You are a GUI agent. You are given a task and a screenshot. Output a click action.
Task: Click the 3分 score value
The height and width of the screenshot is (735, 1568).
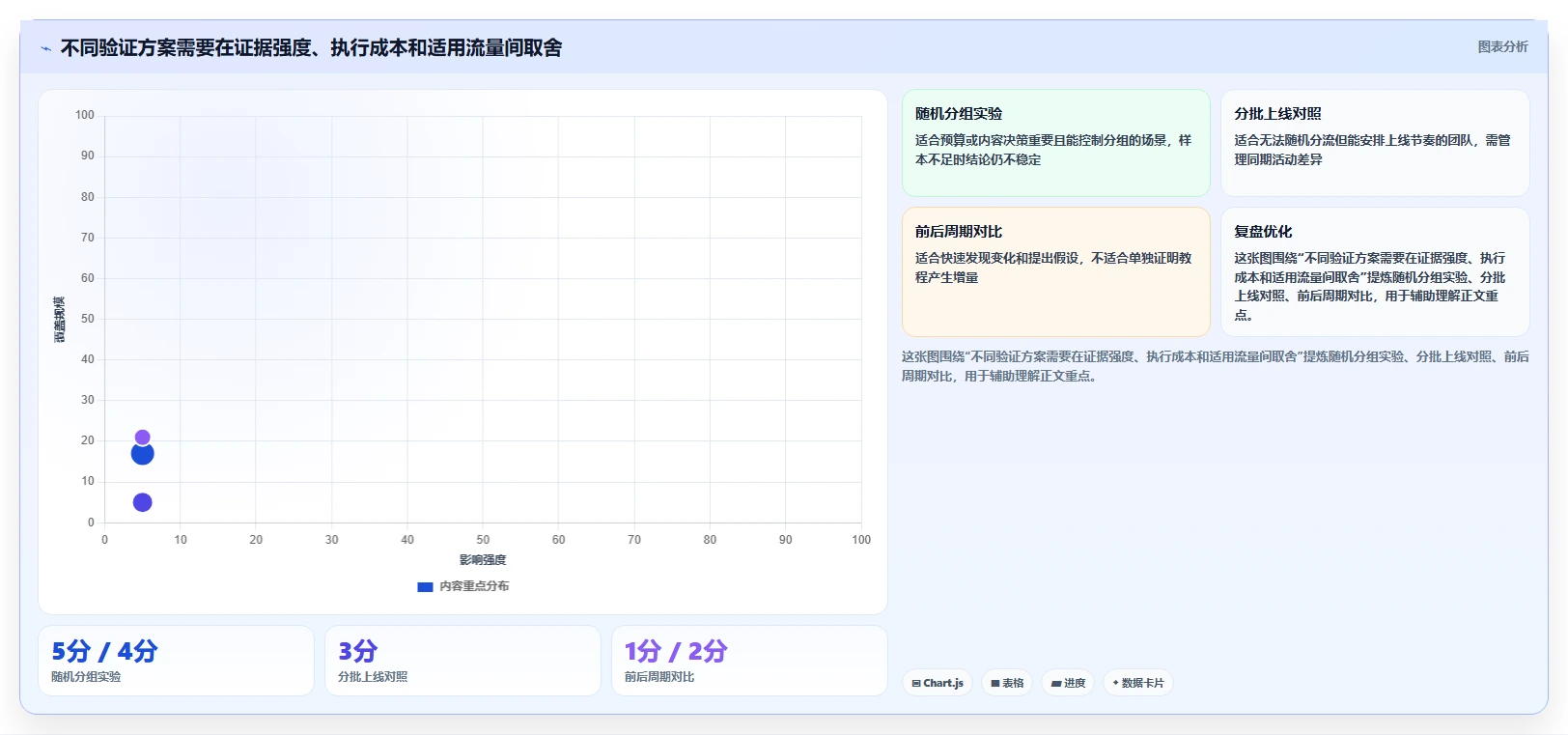click(358, 651)
